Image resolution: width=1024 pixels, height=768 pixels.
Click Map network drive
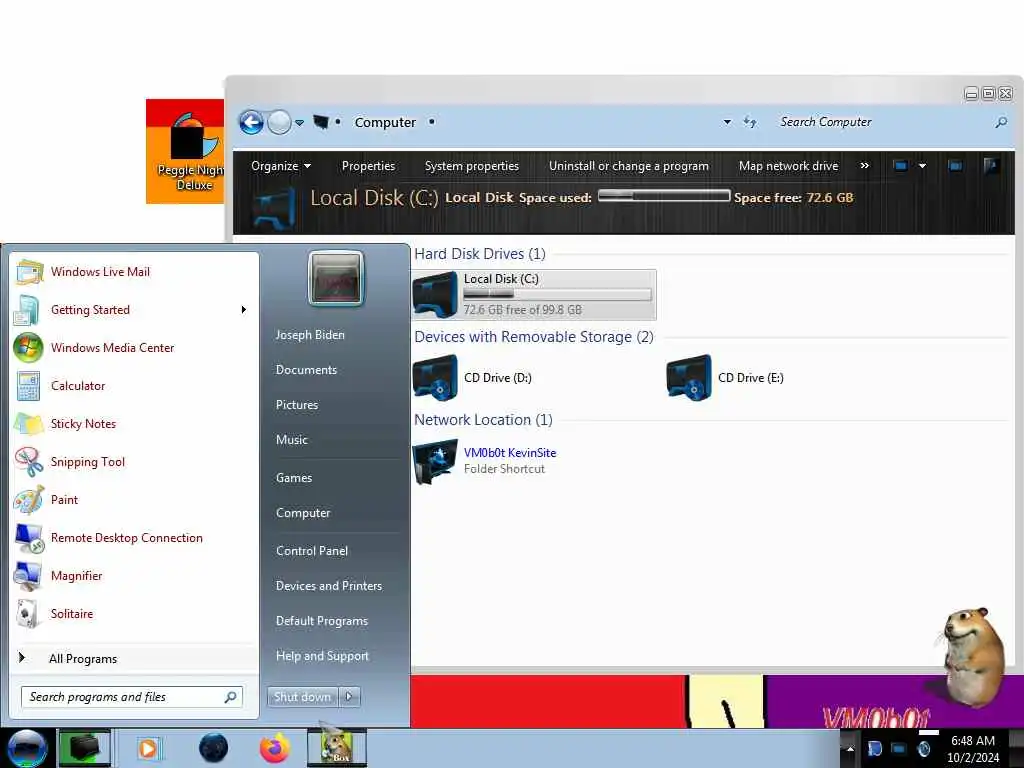coord(788,166)
